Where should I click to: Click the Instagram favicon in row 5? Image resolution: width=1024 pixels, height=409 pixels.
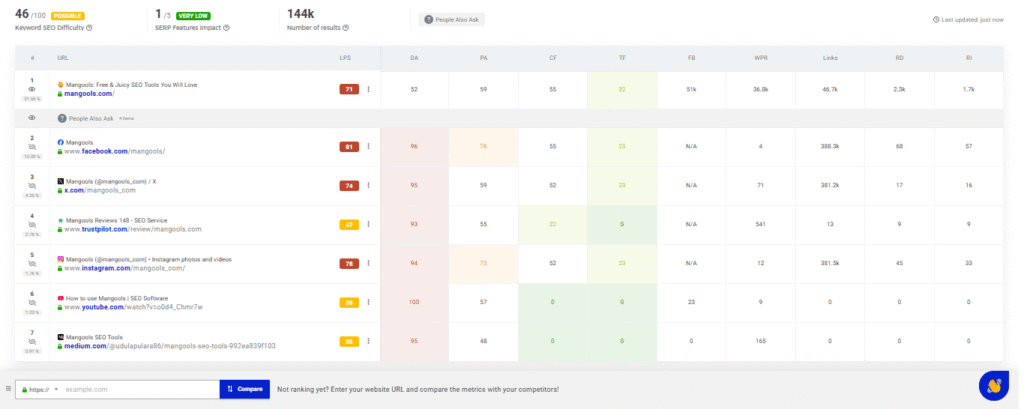coord(60,259)
